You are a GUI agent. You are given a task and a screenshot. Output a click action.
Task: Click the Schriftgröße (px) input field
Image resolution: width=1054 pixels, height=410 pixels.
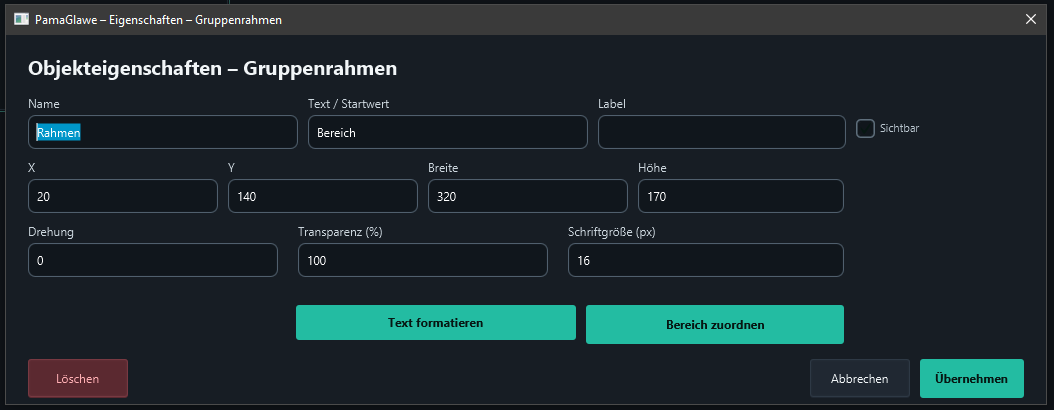pos(706,260)
